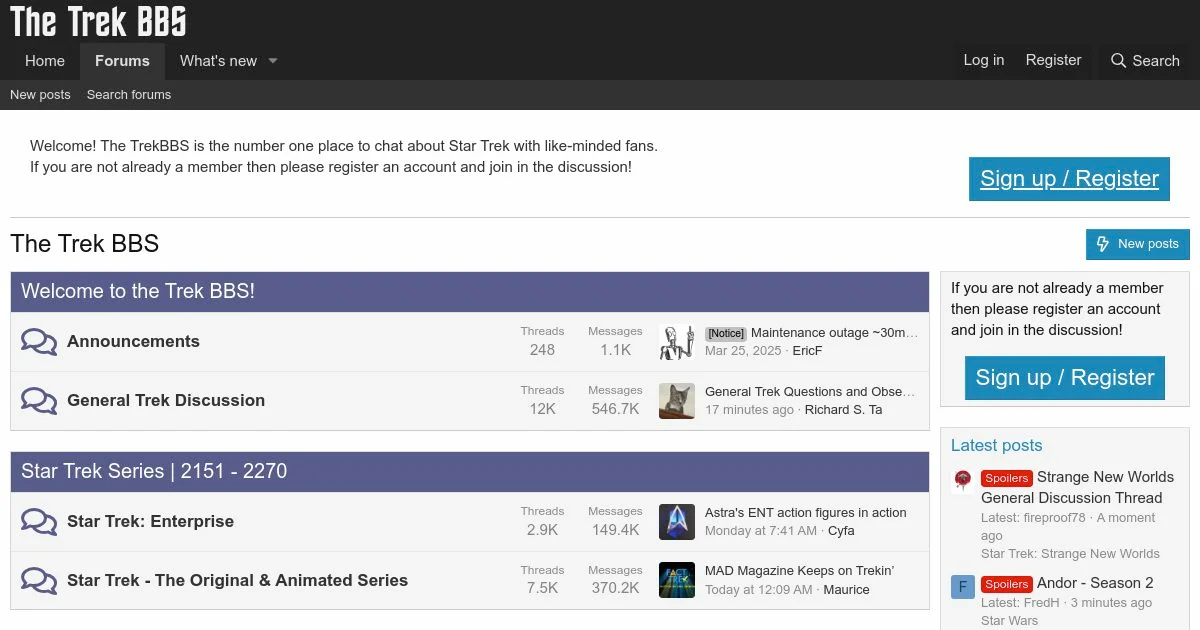Screen dimensions: 1200x630
Task: Click top banner Sign up / Register button
Action: coord(1069,179)
